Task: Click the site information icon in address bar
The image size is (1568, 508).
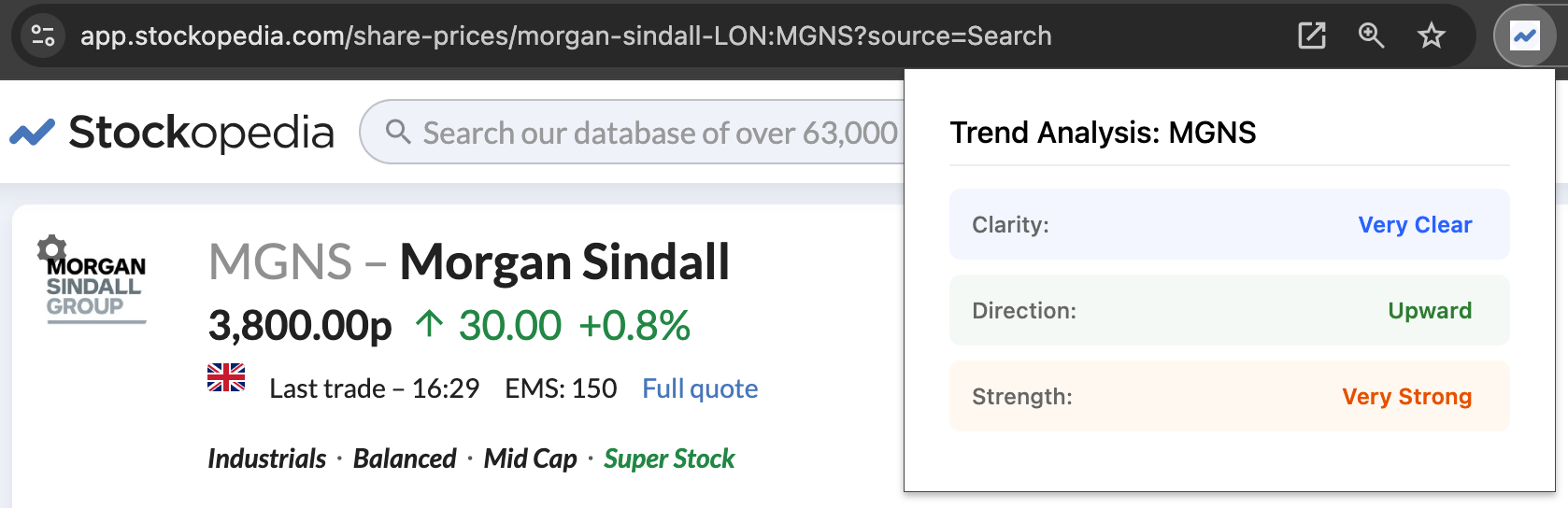Action: tap(43, 36)
